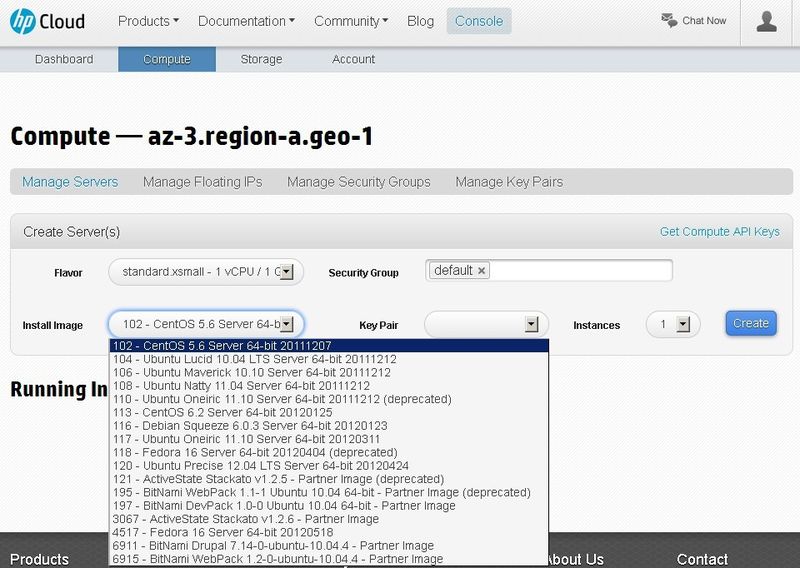The height and width of the screenshot is (568, 800).
Task: Select 110 - Ubuntu Oneiric deprecated image
Action: 329,399
